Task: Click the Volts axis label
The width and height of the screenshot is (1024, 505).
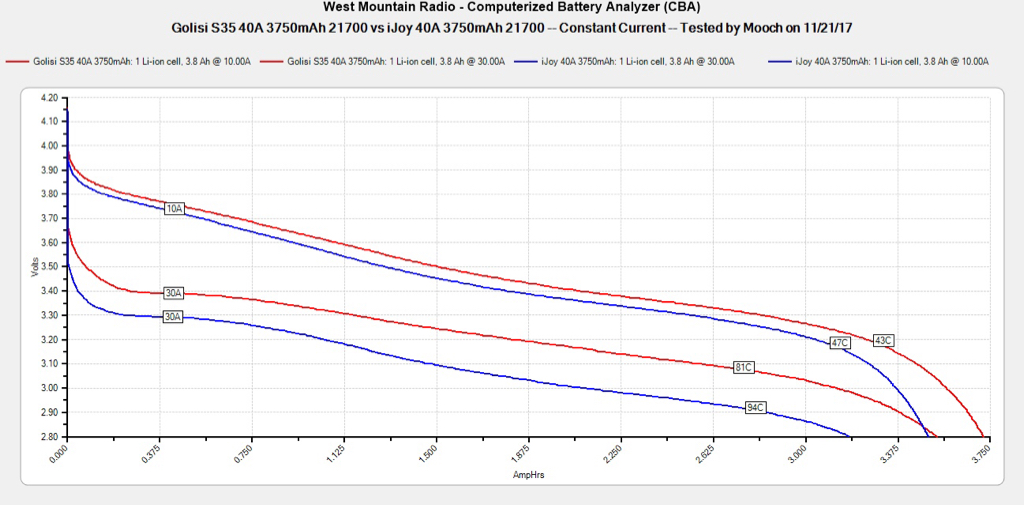Action: pyautogui.click(x=35, y=267)
